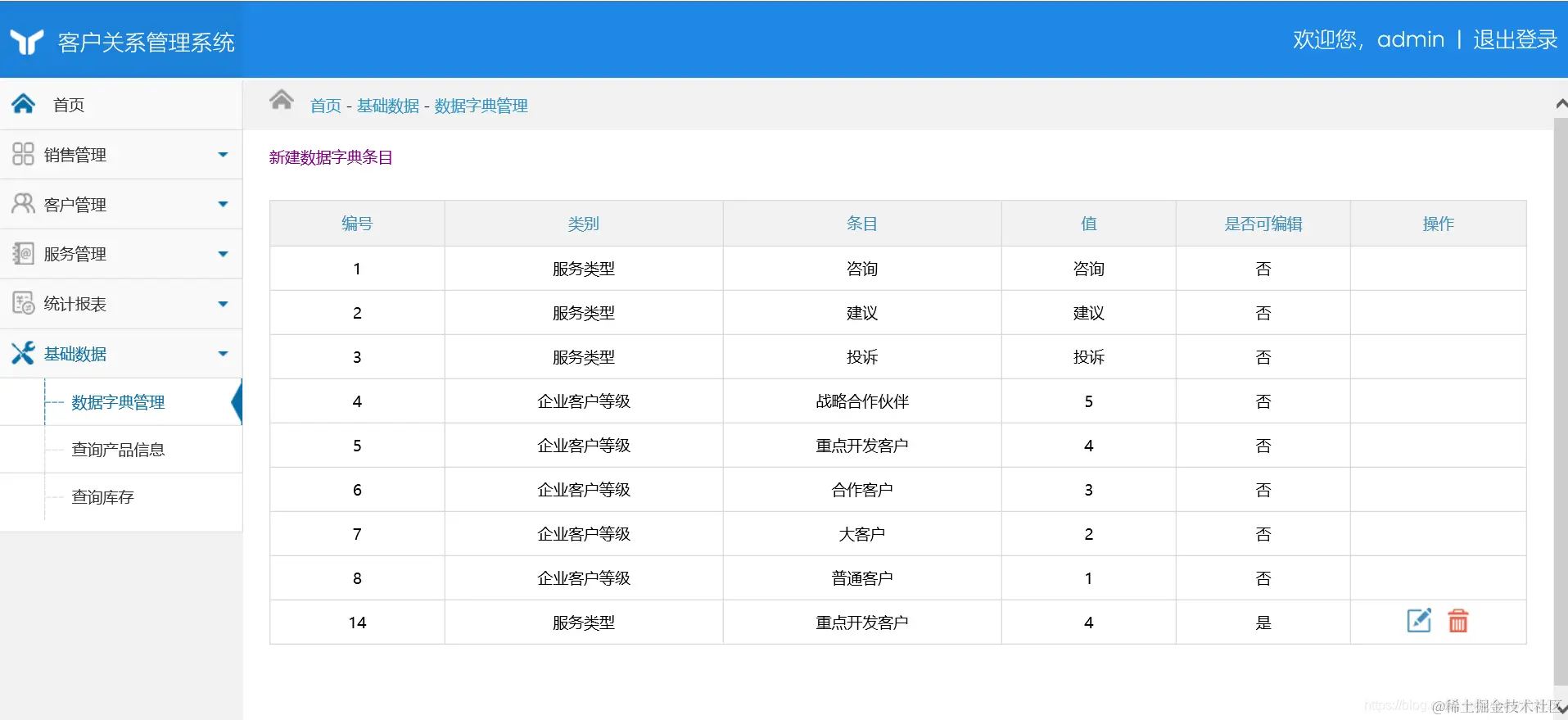The image size is (1568, 720).
Task: Collapse the 基础数据 dropdown arrow
Action: [x=223, y=354]
